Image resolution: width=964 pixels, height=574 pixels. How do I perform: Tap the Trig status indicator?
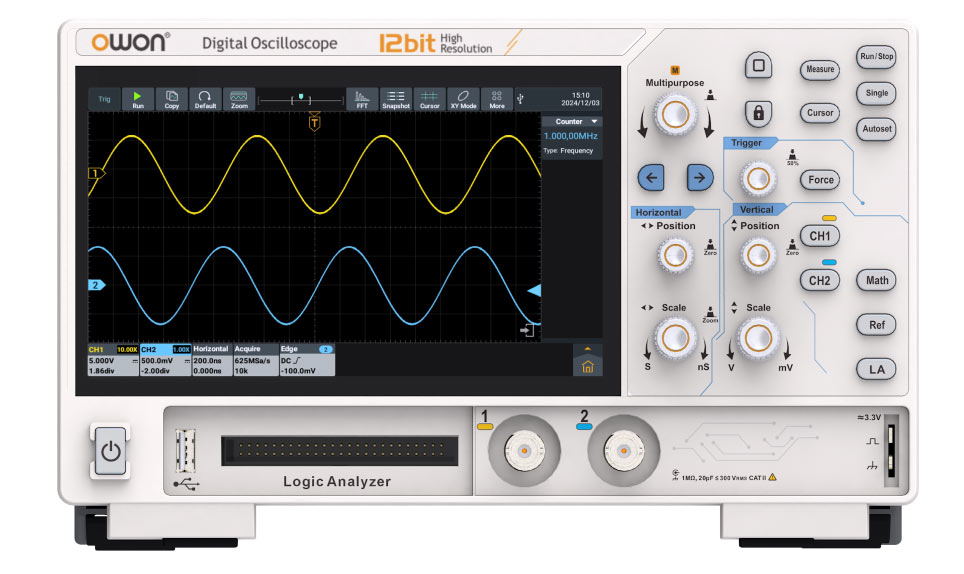pyautogui.click(x=105, y=99)
